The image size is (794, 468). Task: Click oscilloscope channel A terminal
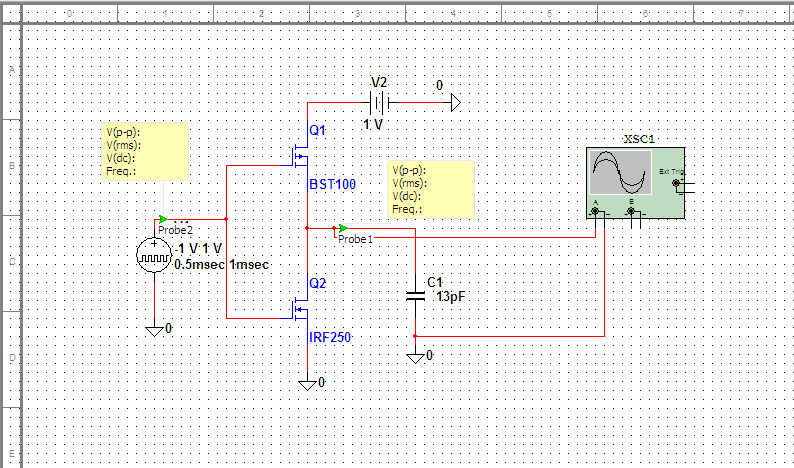(x=596, y=211)
